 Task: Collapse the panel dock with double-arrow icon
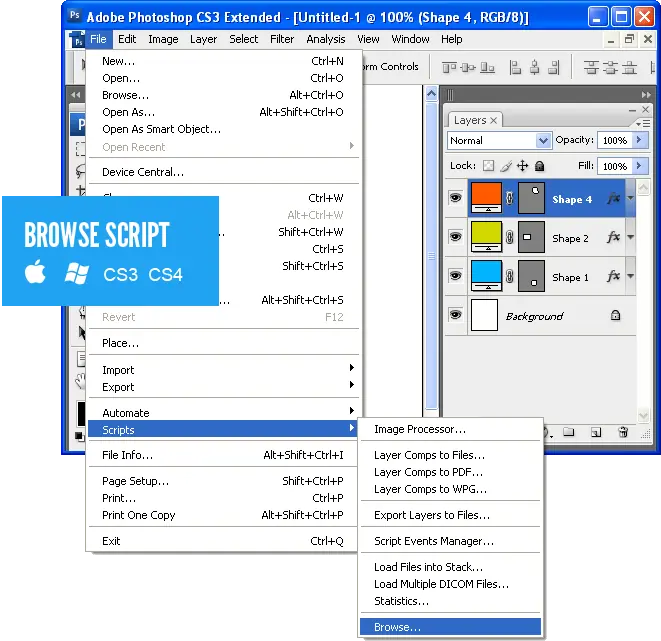[x=646, y=95]
